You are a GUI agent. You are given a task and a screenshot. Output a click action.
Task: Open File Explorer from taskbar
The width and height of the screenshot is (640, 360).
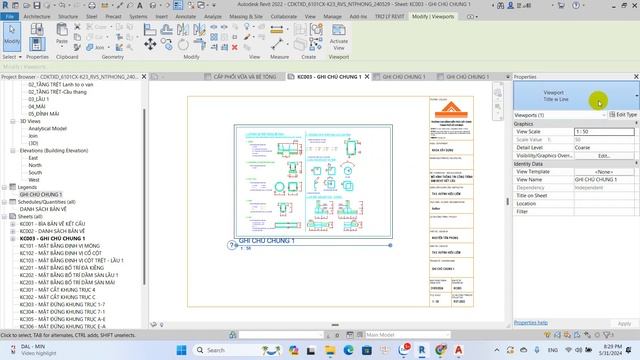tap(330, 350)
